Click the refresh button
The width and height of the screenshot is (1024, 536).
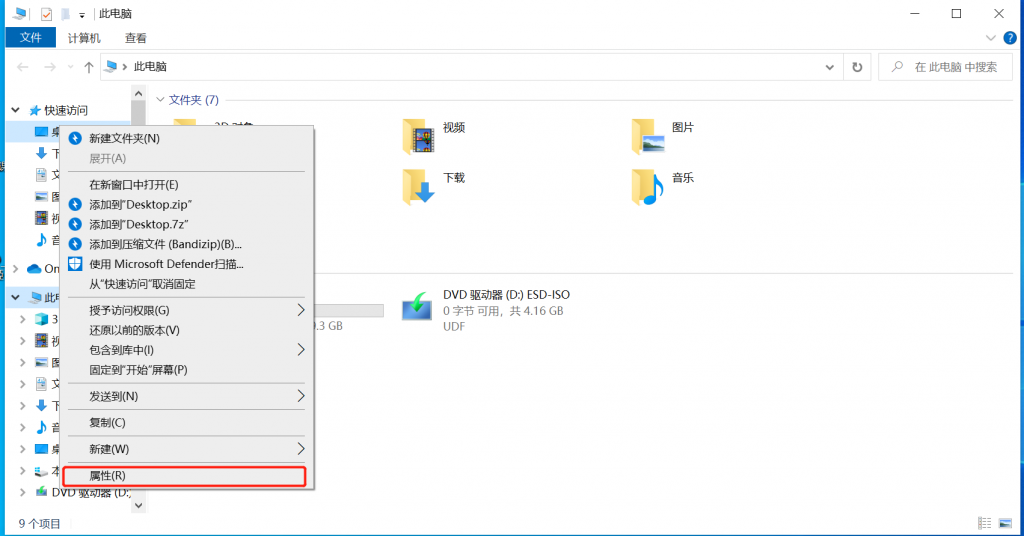857,67
